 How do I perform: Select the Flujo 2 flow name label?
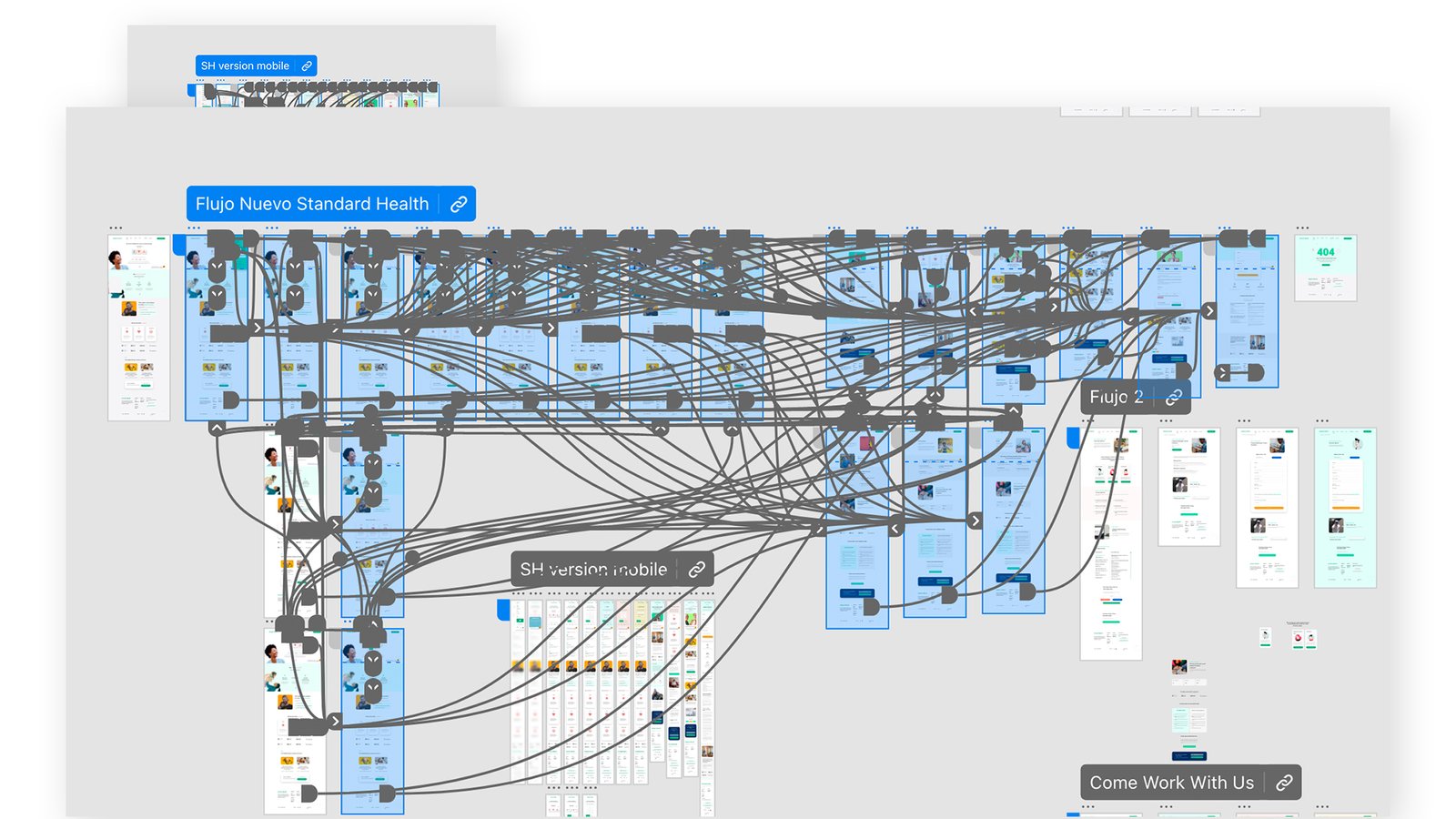click(x=1116, y=397)
